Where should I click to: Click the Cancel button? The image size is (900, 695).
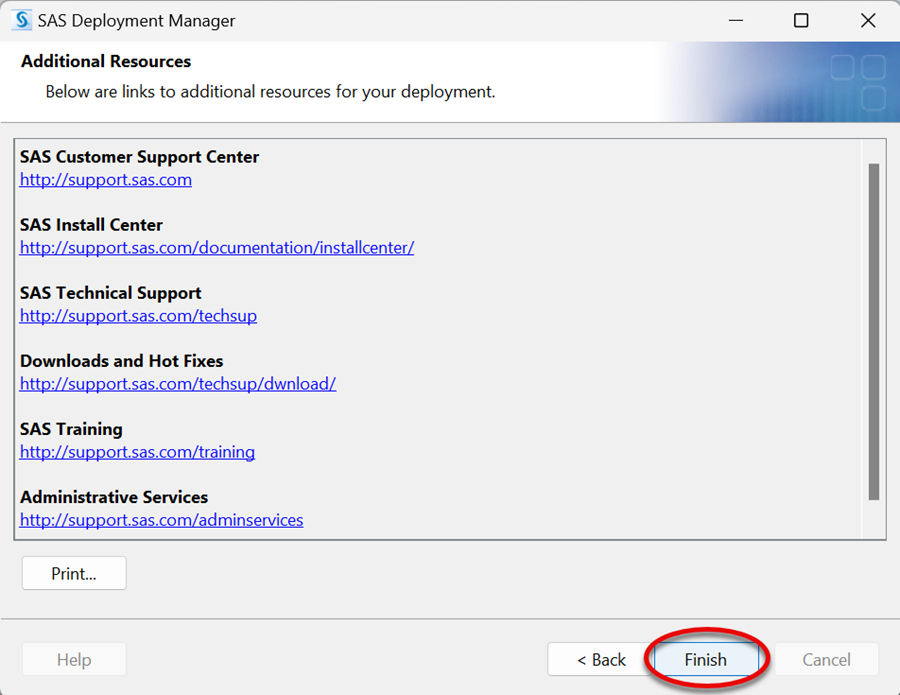(x=827, y=659)
